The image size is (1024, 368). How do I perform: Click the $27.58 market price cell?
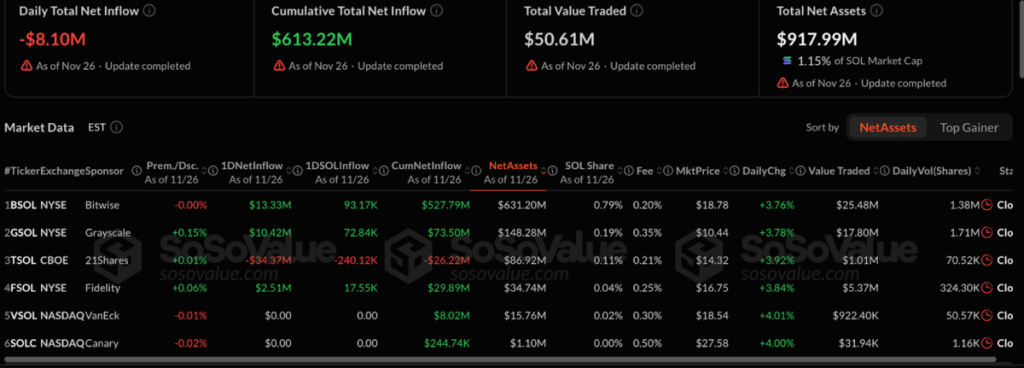712,343
